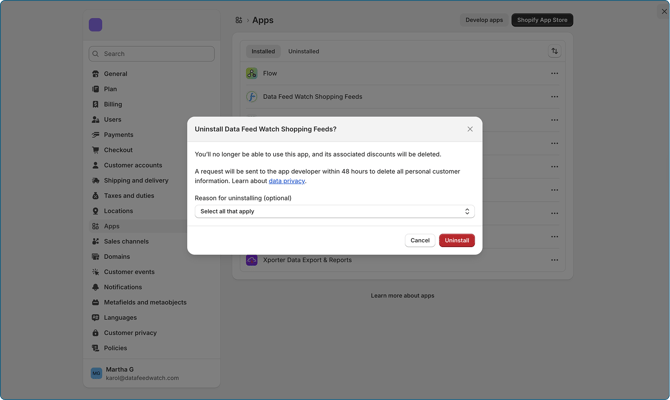Click the red Uninstall button
Viewport: 670px width, 400px height.
coord(456,240)
